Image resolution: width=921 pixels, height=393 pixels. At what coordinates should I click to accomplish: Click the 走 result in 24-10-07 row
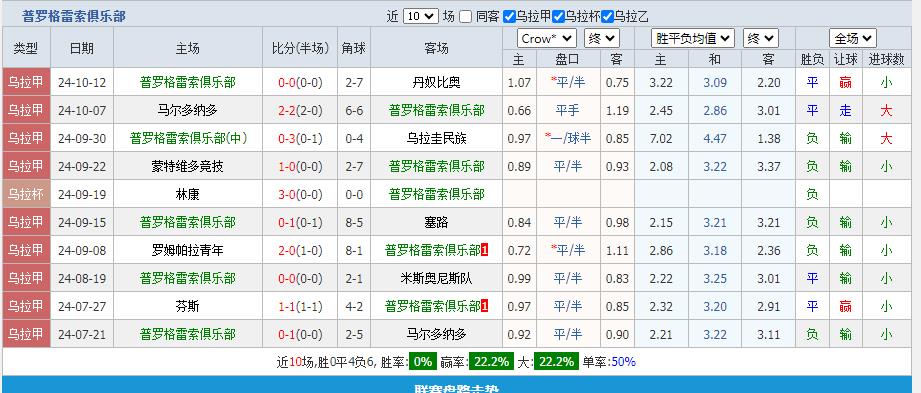pyautogui.click(x=845, y=110)
